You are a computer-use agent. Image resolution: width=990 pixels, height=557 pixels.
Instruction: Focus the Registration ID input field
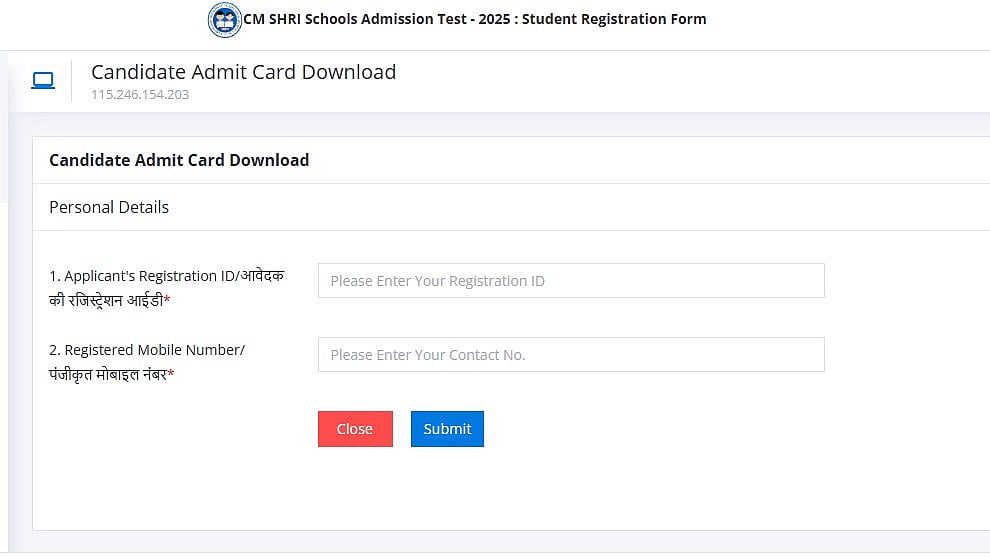point(571,281)
